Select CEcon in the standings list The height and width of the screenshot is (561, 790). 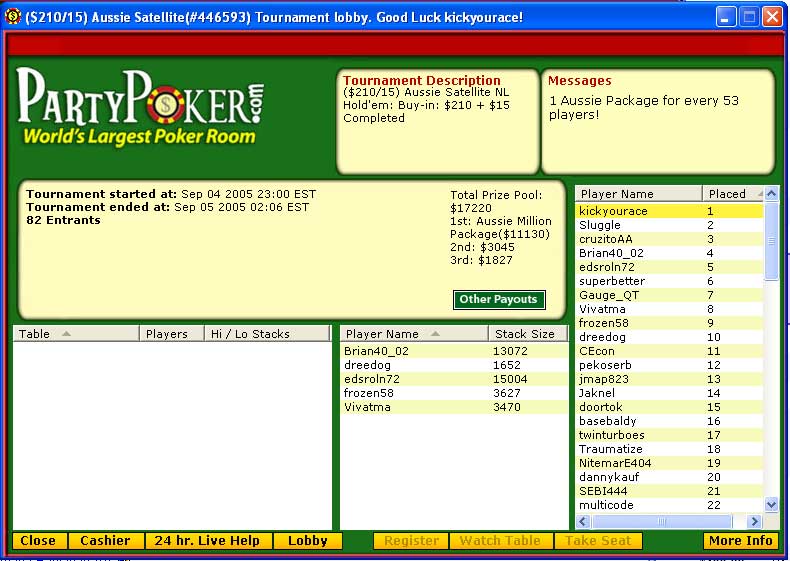669,351
